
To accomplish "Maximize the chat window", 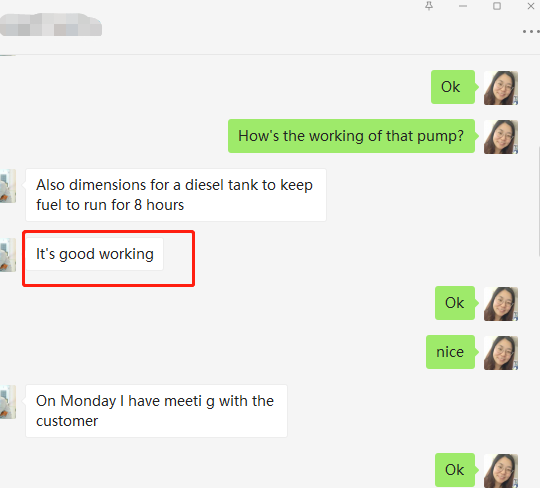I will pyautogui.click(x=497, y=6).
